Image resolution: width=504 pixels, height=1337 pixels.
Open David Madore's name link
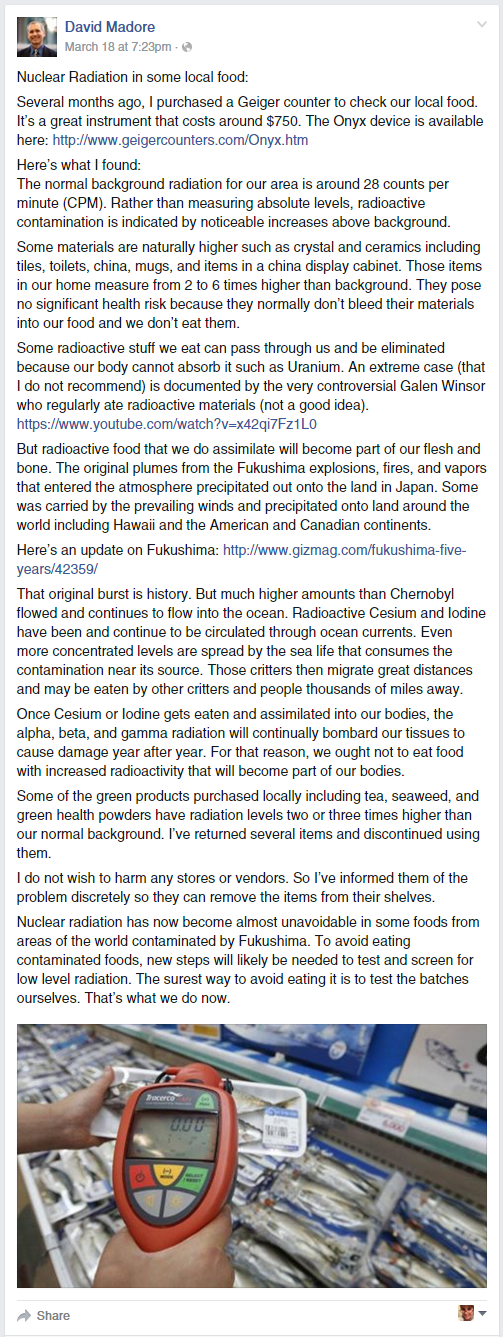pos(110,27)
